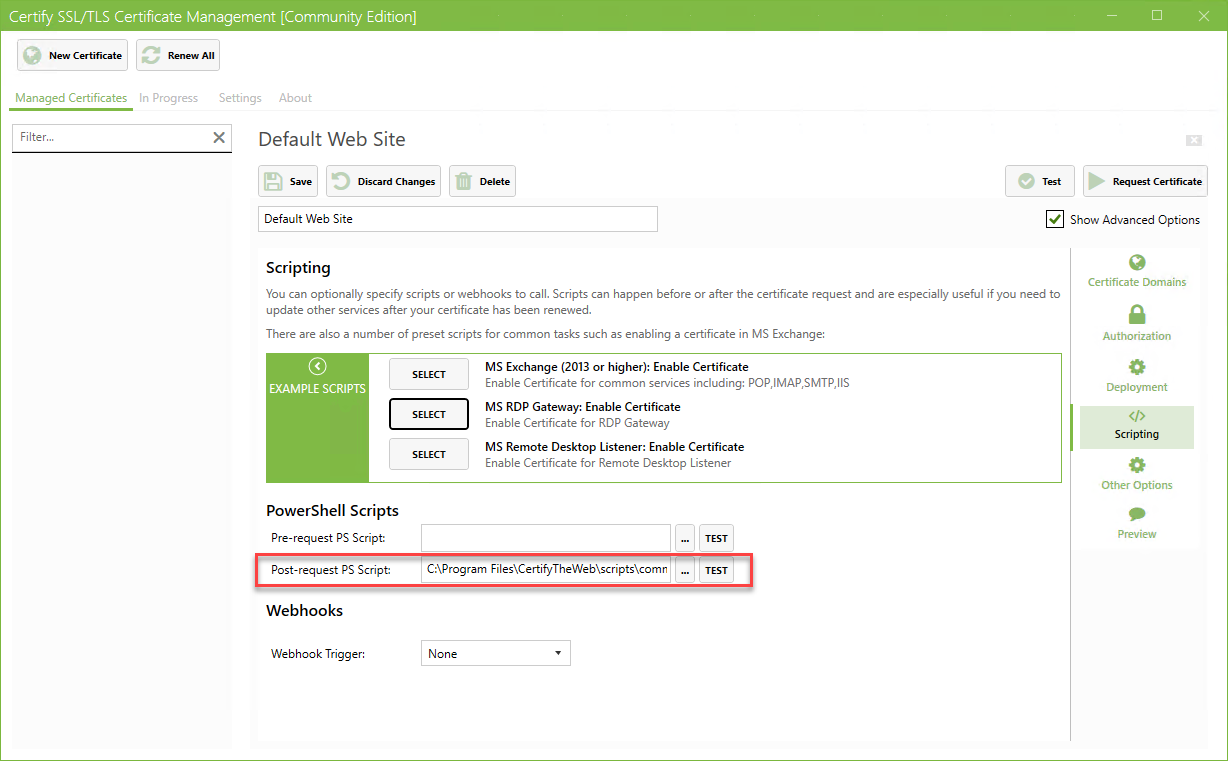Screen dimensions: 1228x761
Task: Close the Default Web Site details panel
Action: (1193, 140)
